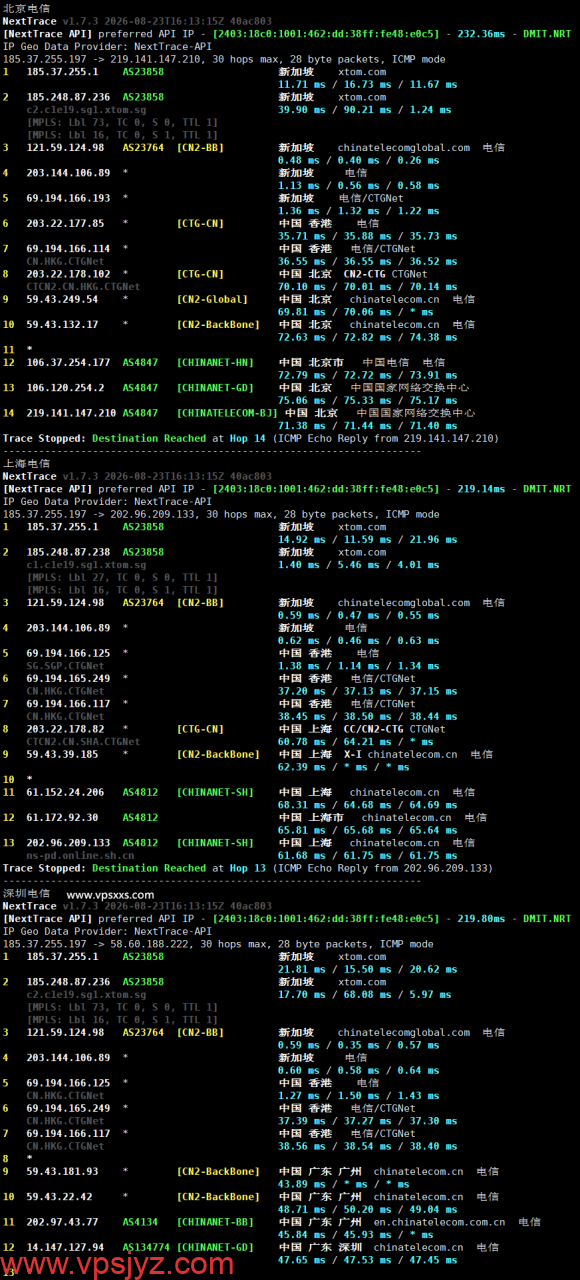The height and width of the screenshot is (1280, 580).
Task: Select the [CN2-Global] tag
Action: [212, 299]
